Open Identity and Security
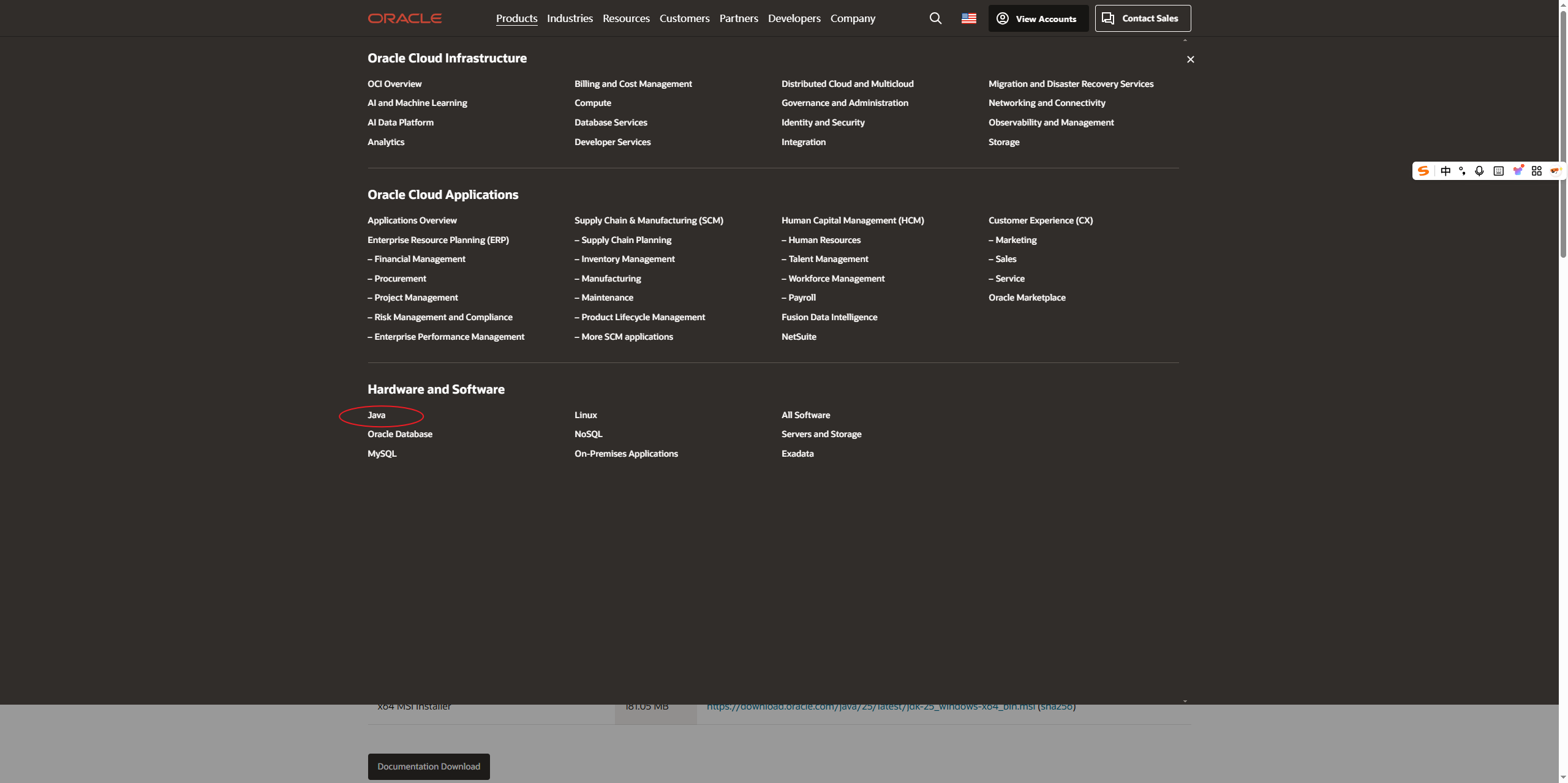1568x783 pixels. tap(823, 122)
